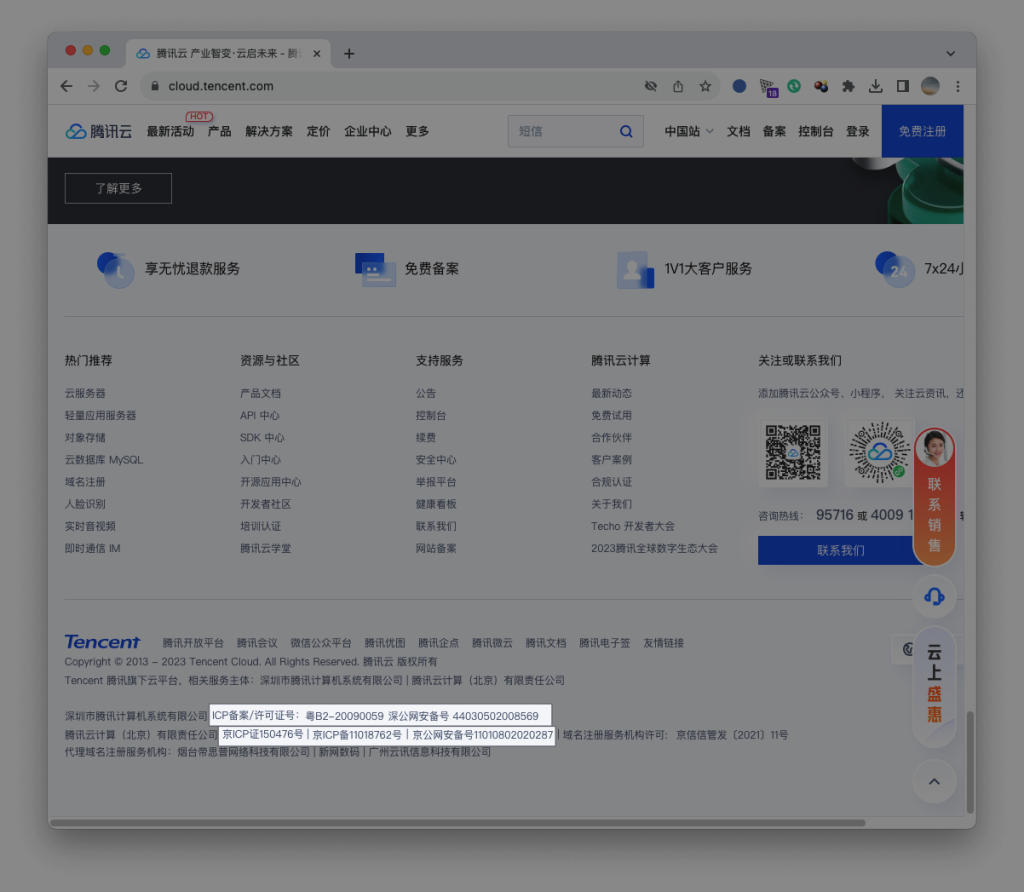Open the 微信公众平台 footer link
The height and width of the screenshot is (892, 1024).
click(321, 643)
